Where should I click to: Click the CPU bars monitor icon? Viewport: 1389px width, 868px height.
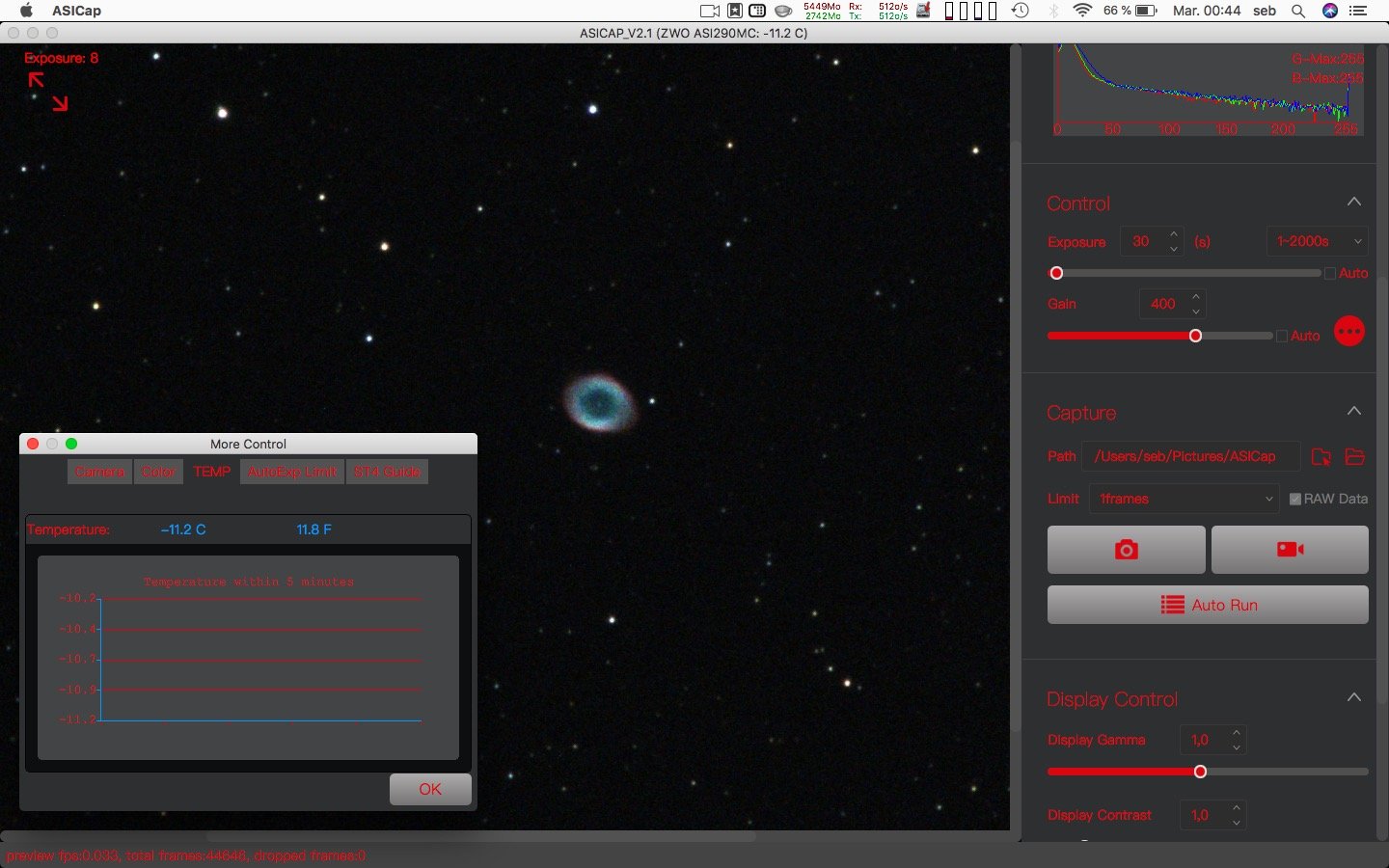970,11
